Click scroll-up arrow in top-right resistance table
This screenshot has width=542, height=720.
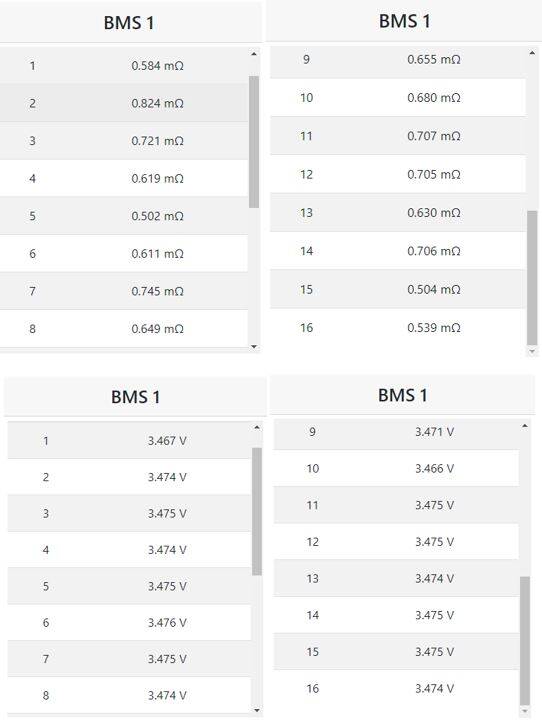pos(532,53)
